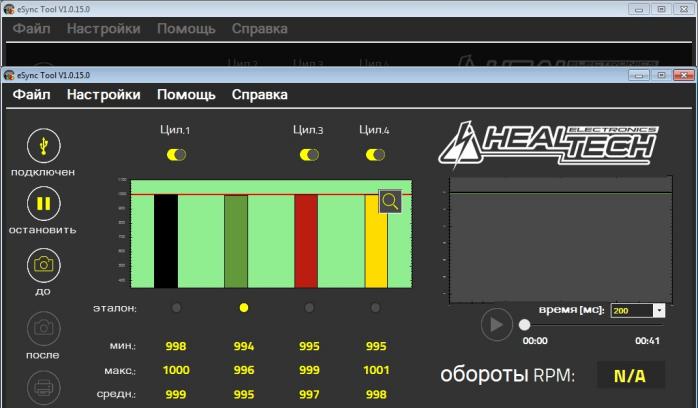This screenshot has height=408, width=698.
Task: Click the средн. value 998 for cylinder 4
Action: [376, 394]
